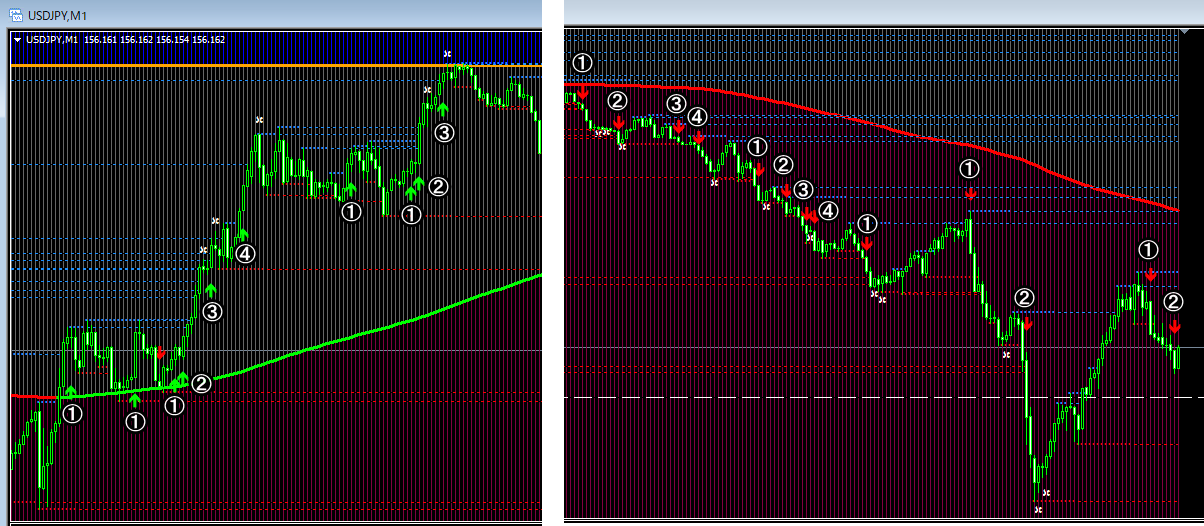Click circled 1 above the tall mid-chart spike
1204x526 pixels.
(970, 167)
